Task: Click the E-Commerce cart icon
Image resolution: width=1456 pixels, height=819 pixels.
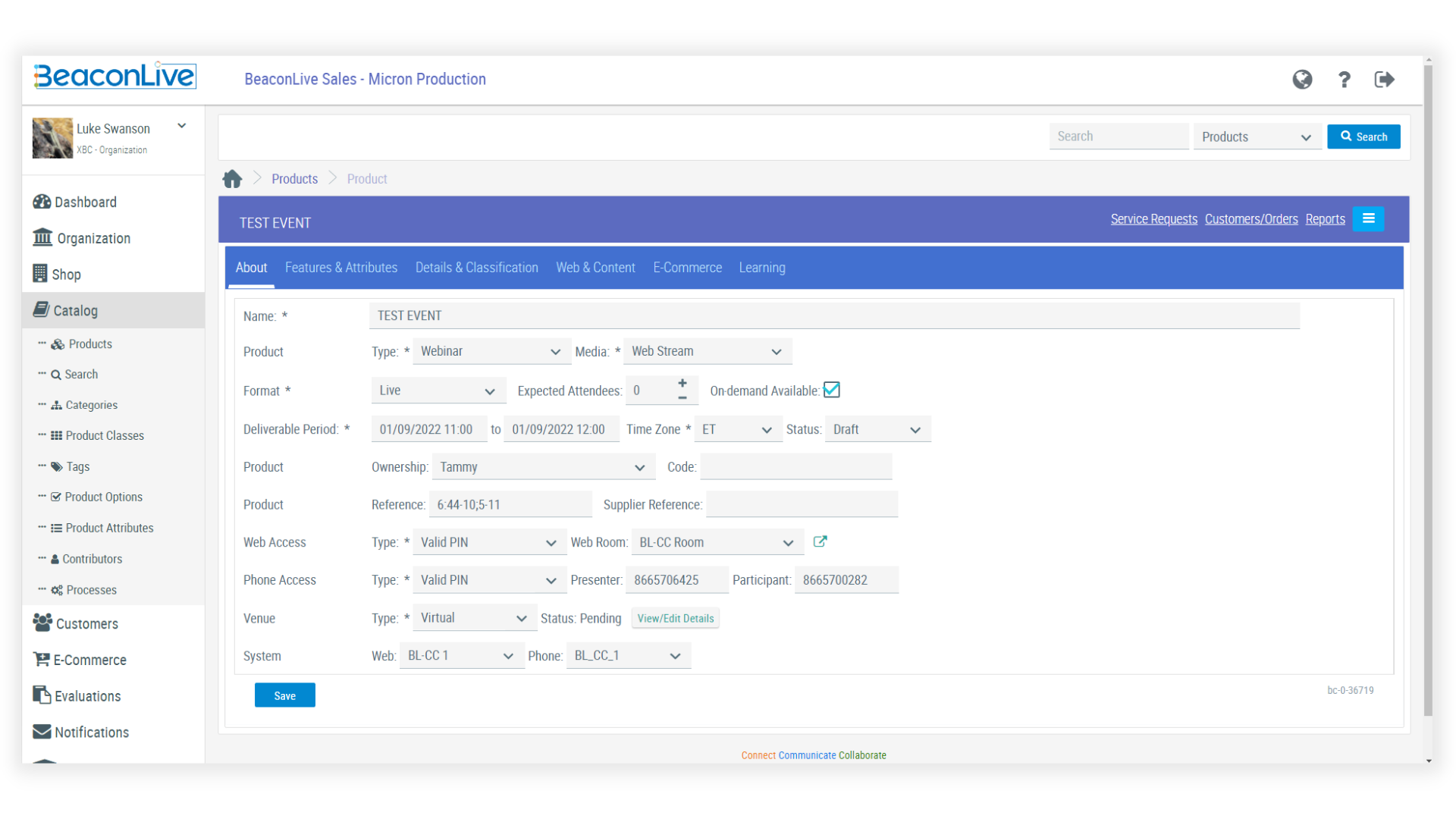Action: click(42, 659)
